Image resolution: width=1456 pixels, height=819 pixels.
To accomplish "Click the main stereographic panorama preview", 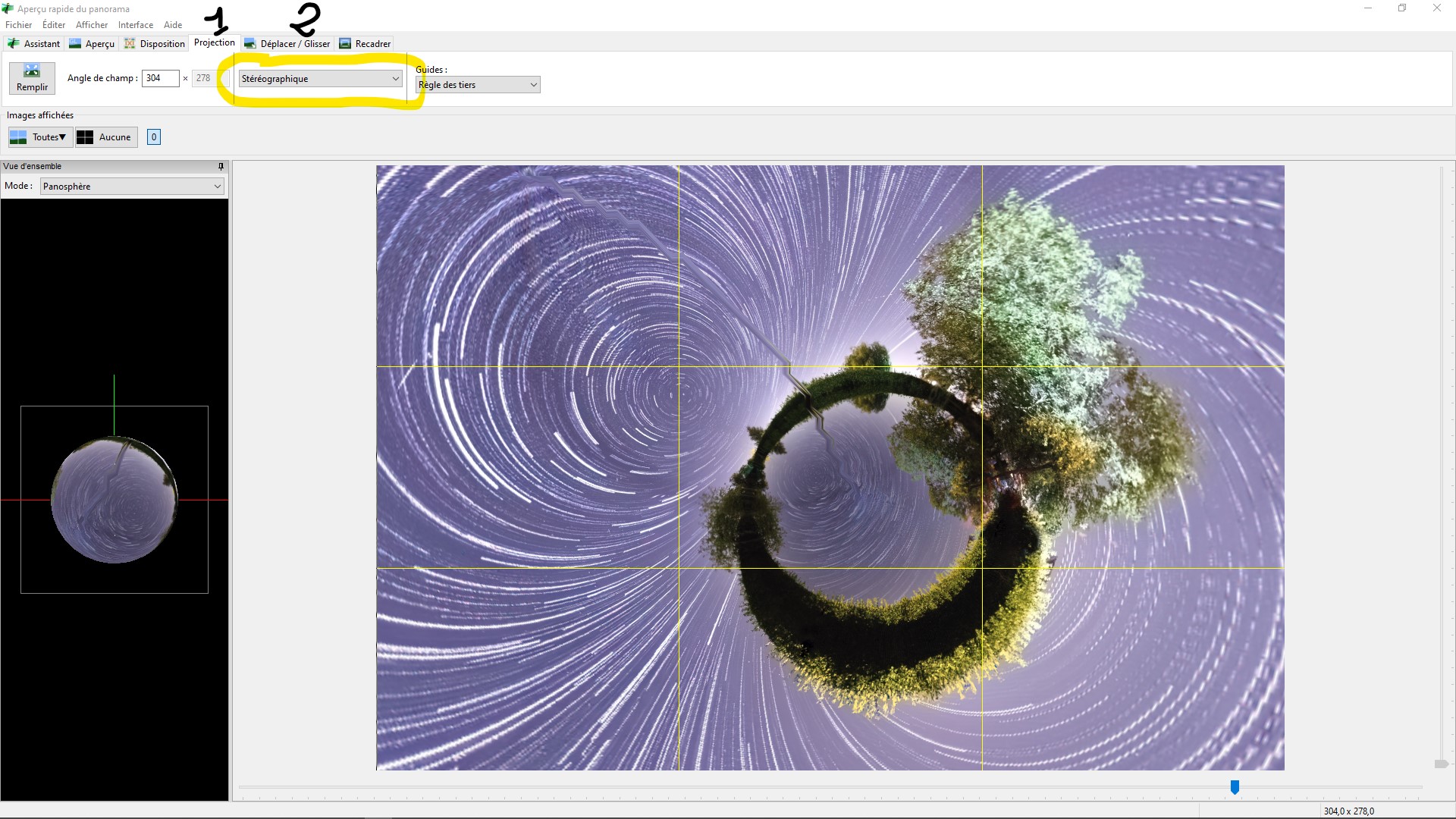I will click(x=830, y=468).
